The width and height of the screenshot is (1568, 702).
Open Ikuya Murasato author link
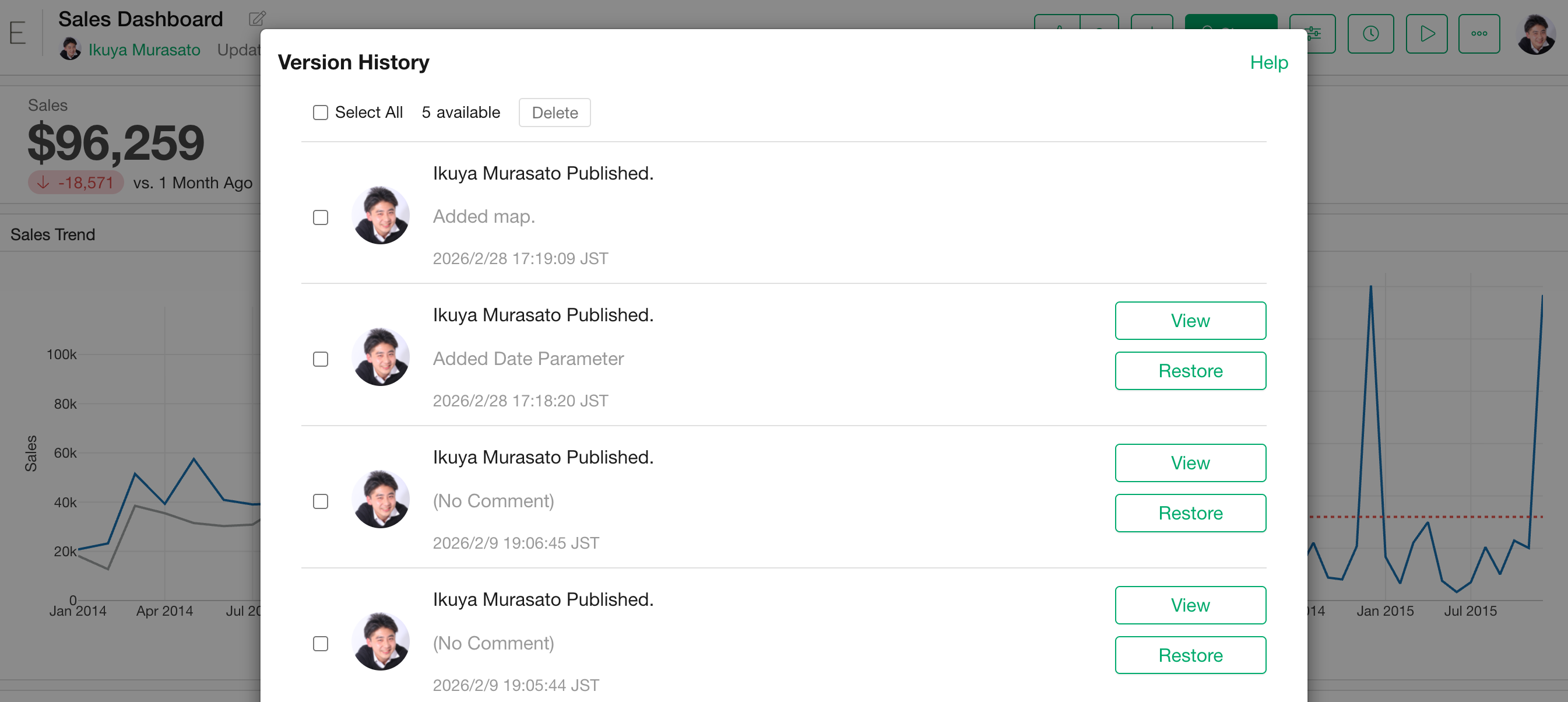[144, 50]
